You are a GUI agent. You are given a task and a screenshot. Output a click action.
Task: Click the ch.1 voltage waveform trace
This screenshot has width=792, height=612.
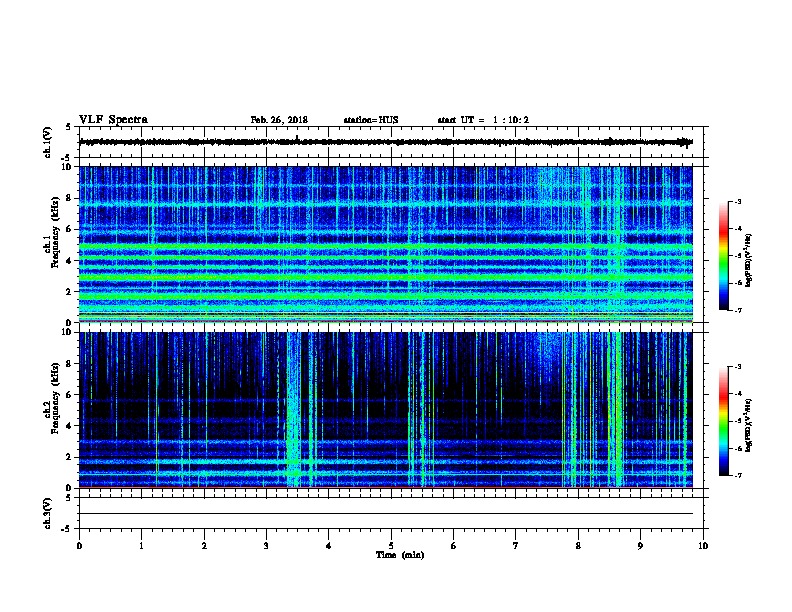coord(386,142)
